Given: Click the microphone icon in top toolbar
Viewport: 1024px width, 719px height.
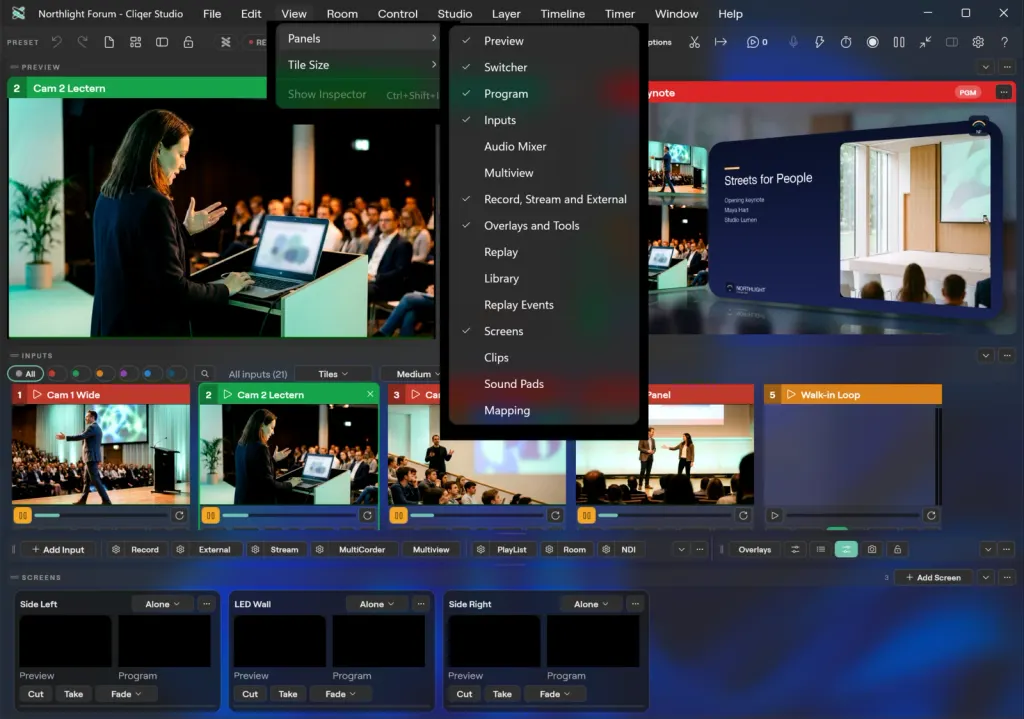Looking at the screenshot, I should [x=793, y=42].
